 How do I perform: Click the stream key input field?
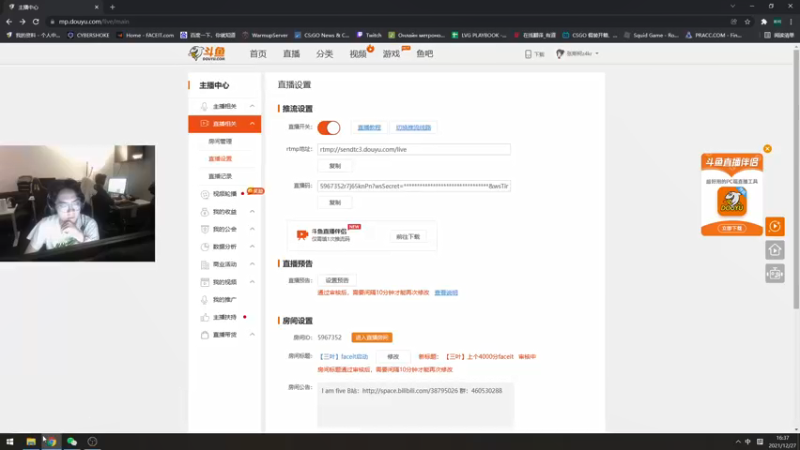pos(414,186)
